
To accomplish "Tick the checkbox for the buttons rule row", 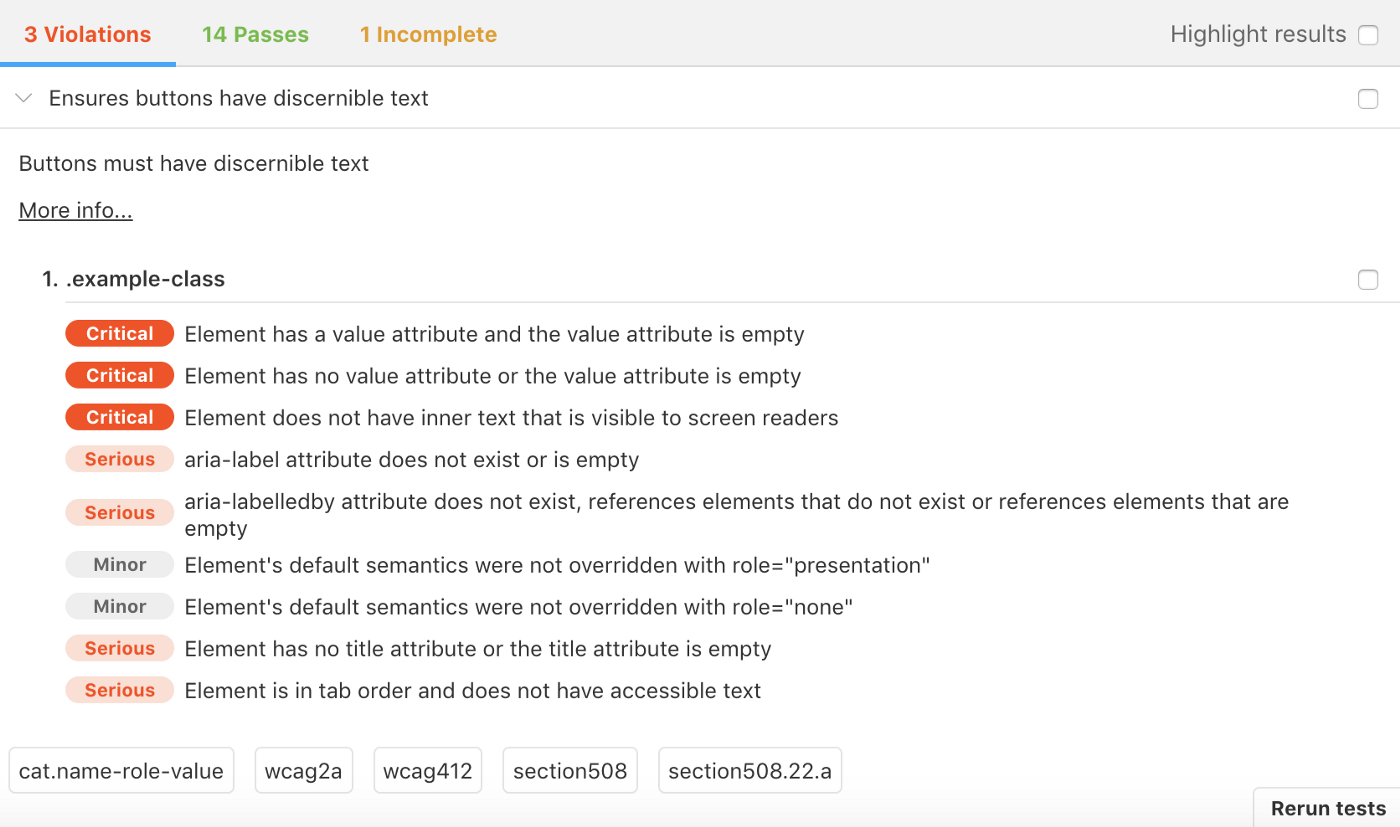I will [x=1368, y=99].
